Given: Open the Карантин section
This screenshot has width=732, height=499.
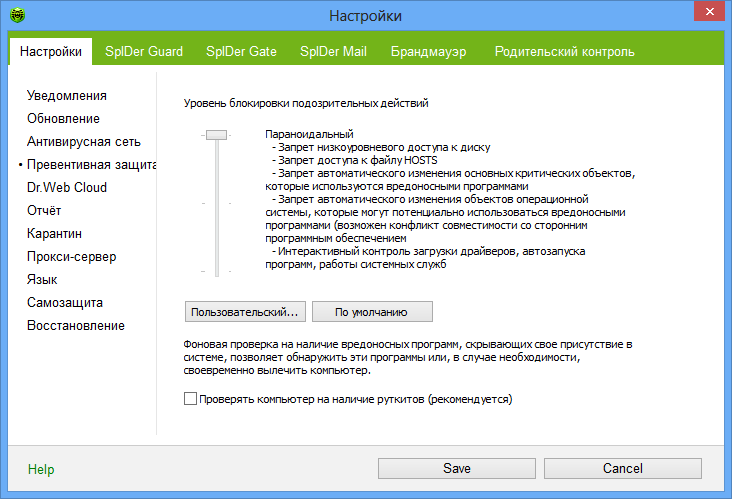Looking at the screenshot, I should click(x=54, y=233).
